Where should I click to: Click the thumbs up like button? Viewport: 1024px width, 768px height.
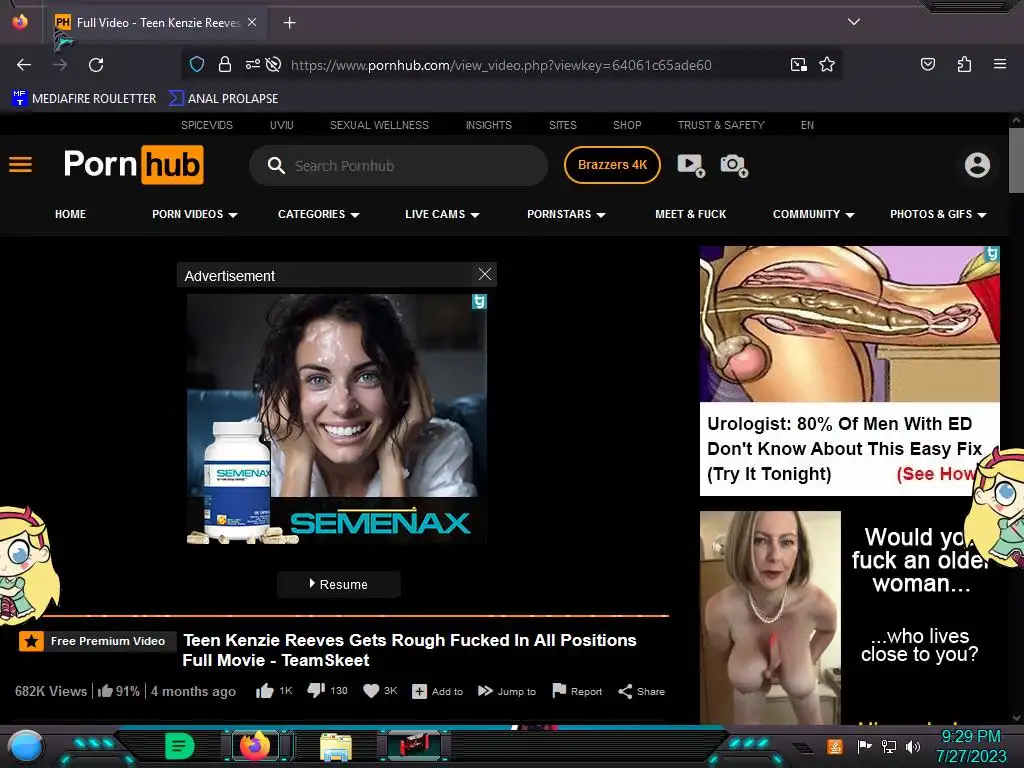(264, 691)
